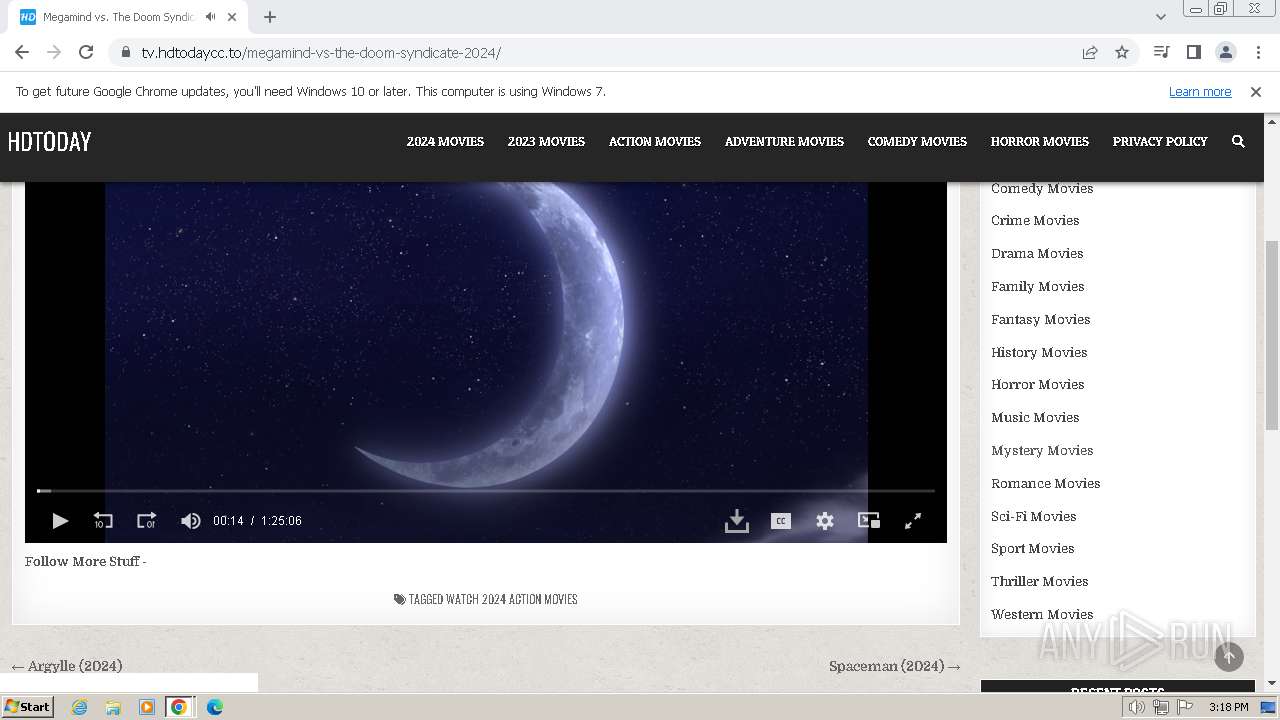
Task: Open Windows Media Player taskbar icon
Action: (146, 707)
